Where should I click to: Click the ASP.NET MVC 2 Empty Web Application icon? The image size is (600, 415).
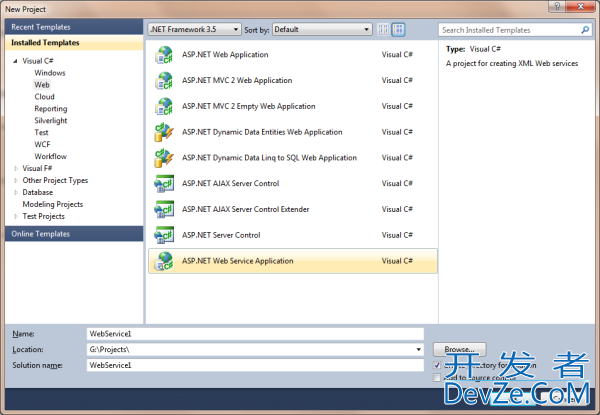tap(164, 106)
